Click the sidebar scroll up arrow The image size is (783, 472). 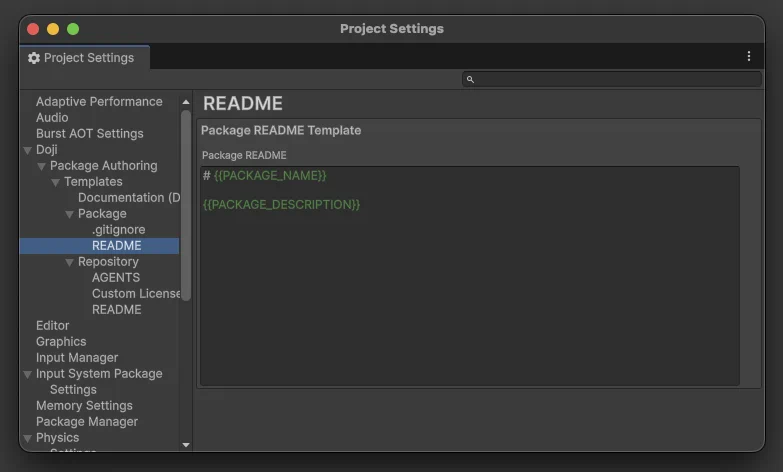(x=186, y=102)
